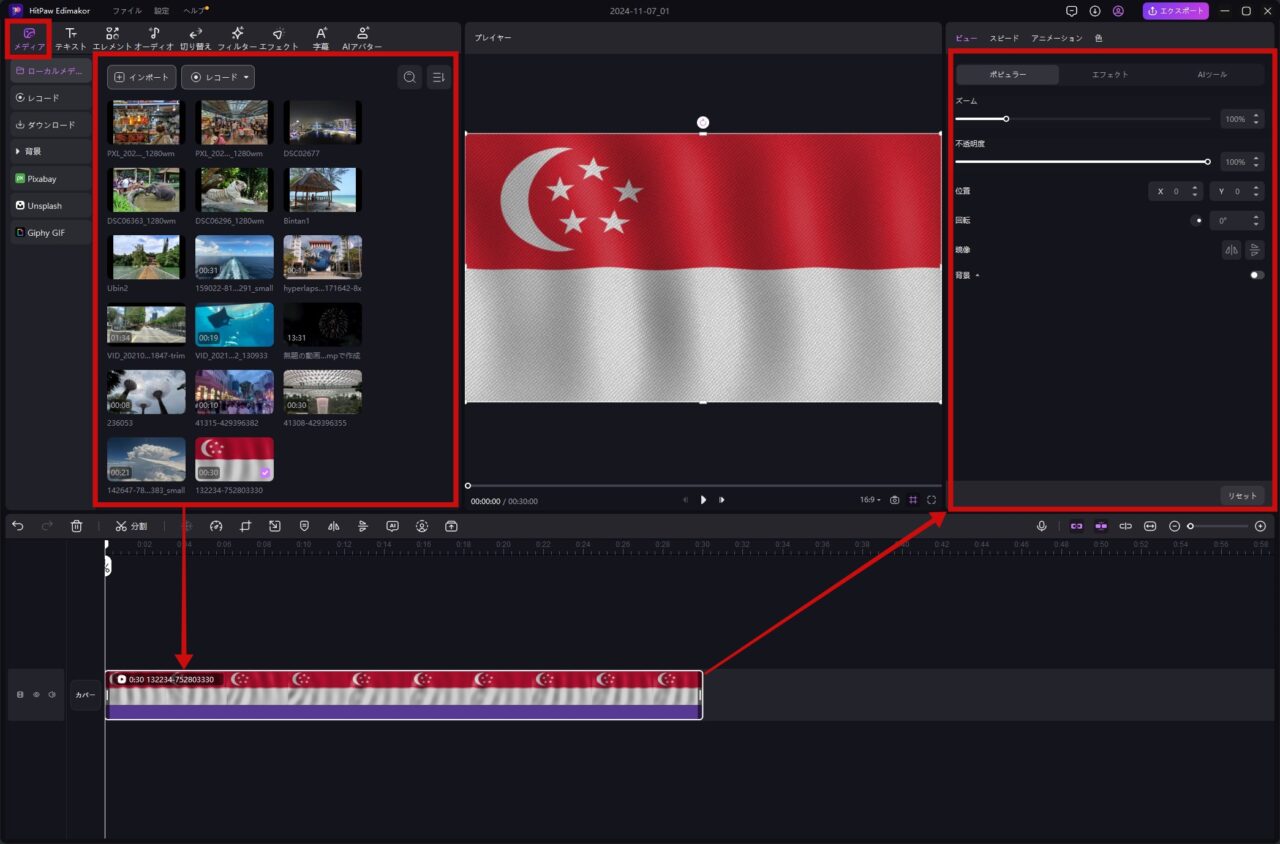1280x844 pixels.
Task: Flip the image horizontally in 鏡像 row
Action: (1231, 249)
